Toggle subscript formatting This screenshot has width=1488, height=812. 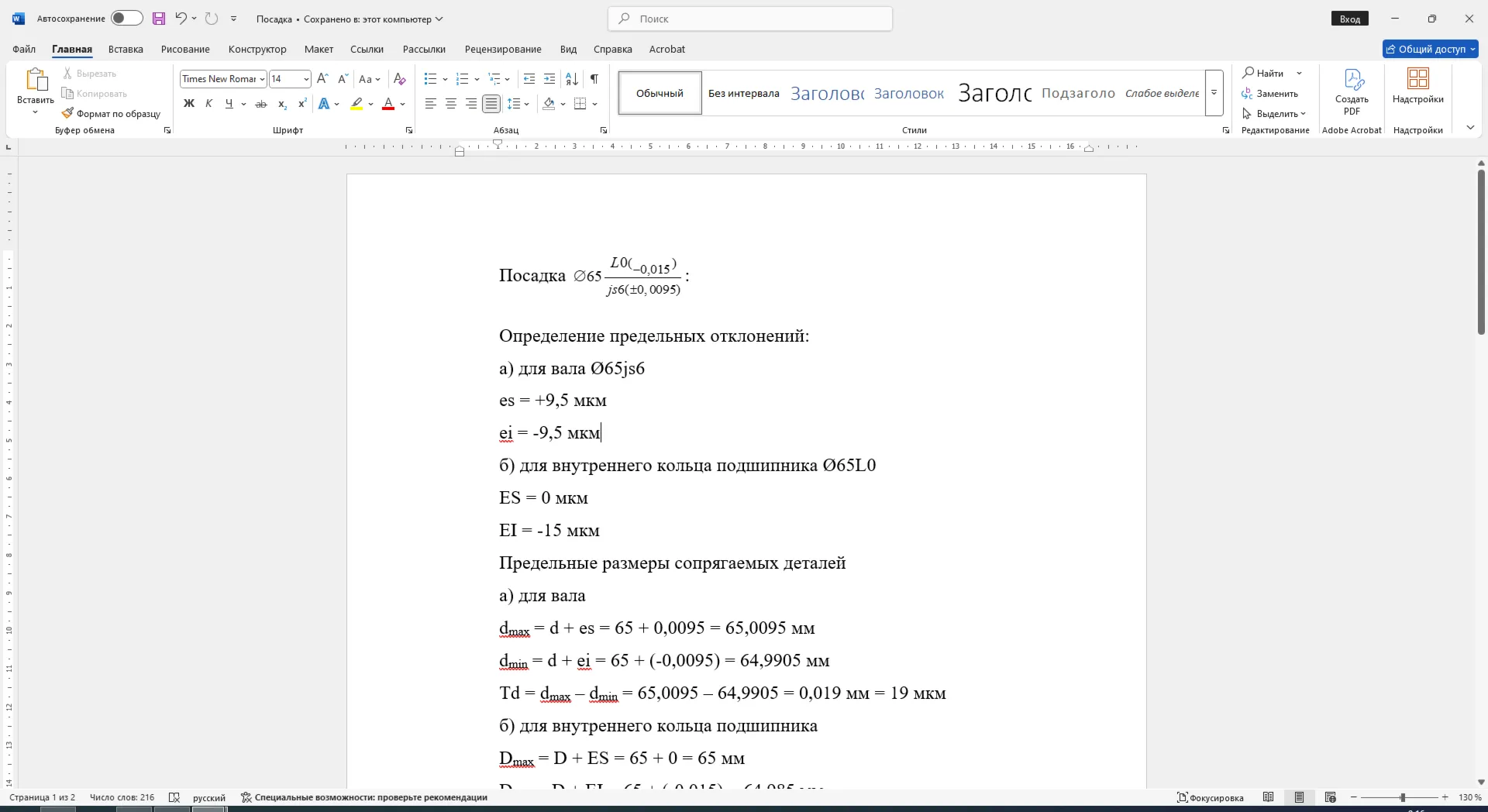click(x=282, y=104)
